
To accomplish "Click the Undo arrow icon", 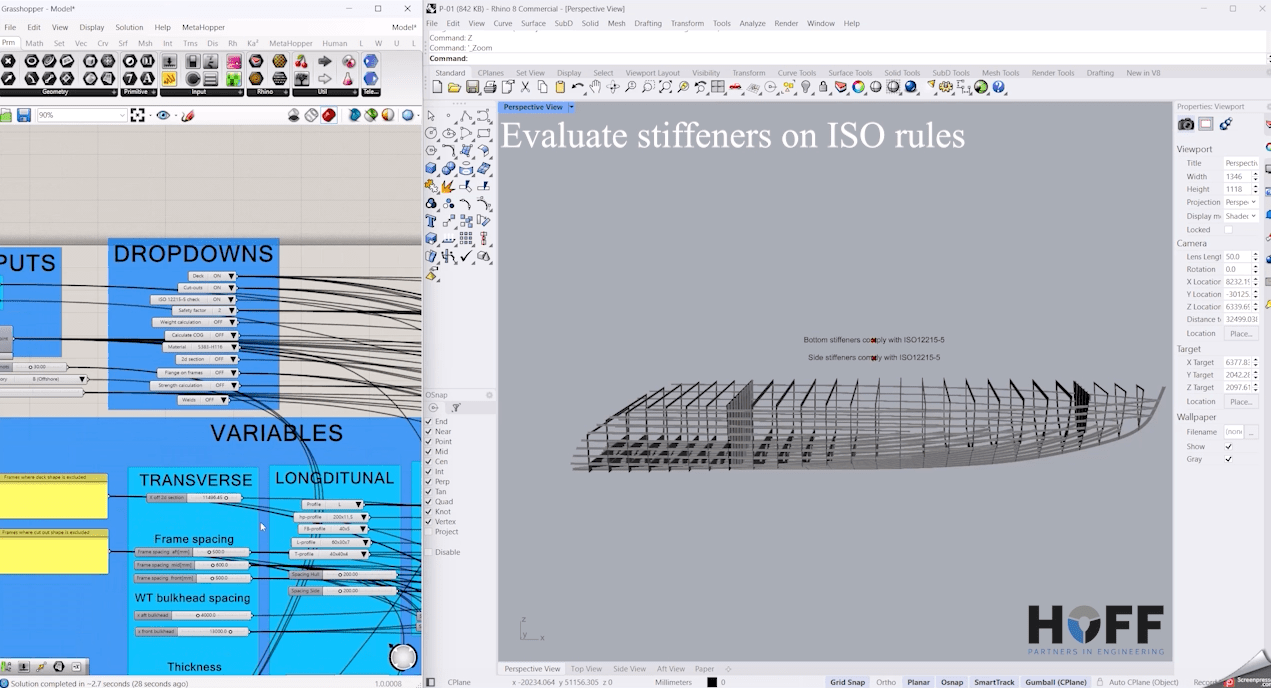I will tap(577, 87).
